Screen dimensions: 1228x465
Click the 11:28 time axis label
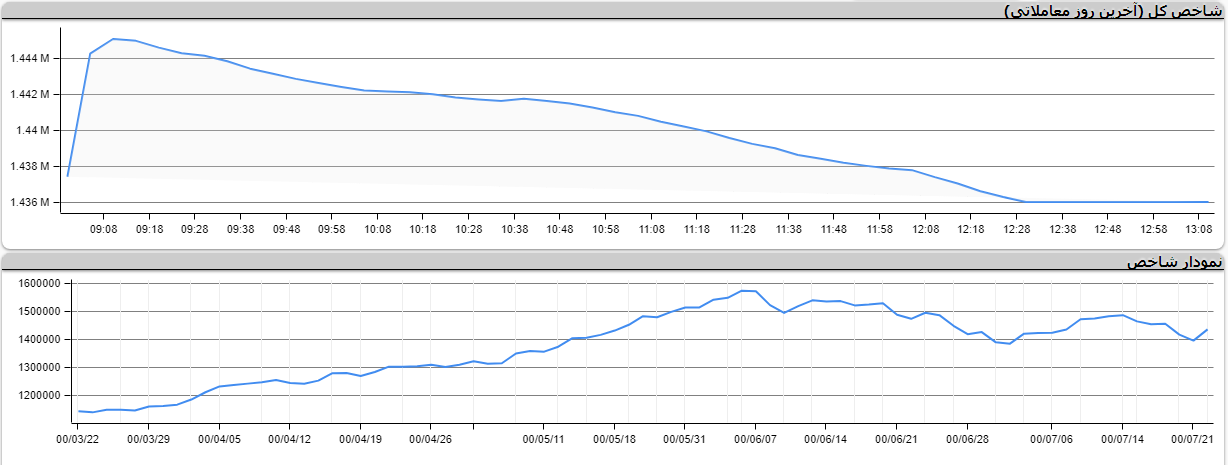(742, 230)
